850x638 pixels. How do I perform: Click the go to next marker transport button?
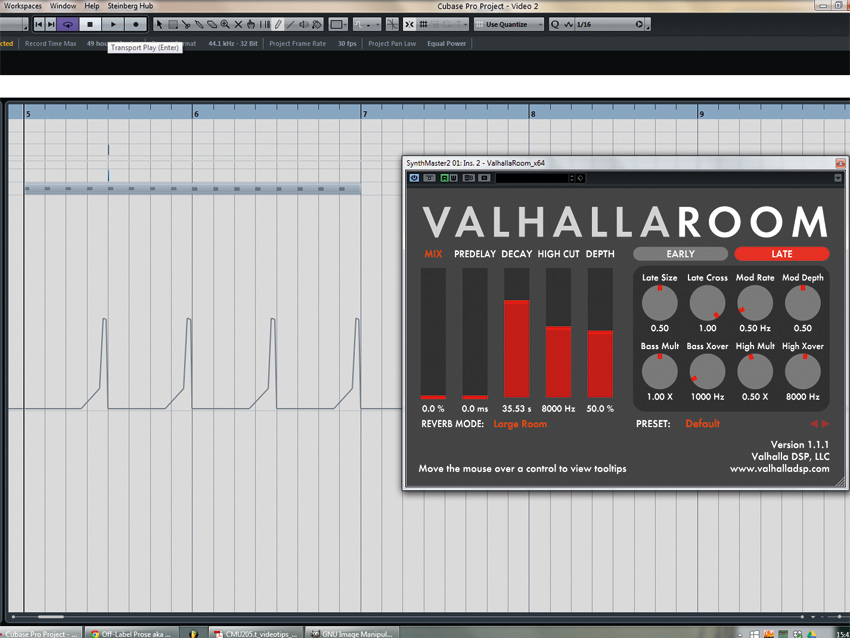51,24
